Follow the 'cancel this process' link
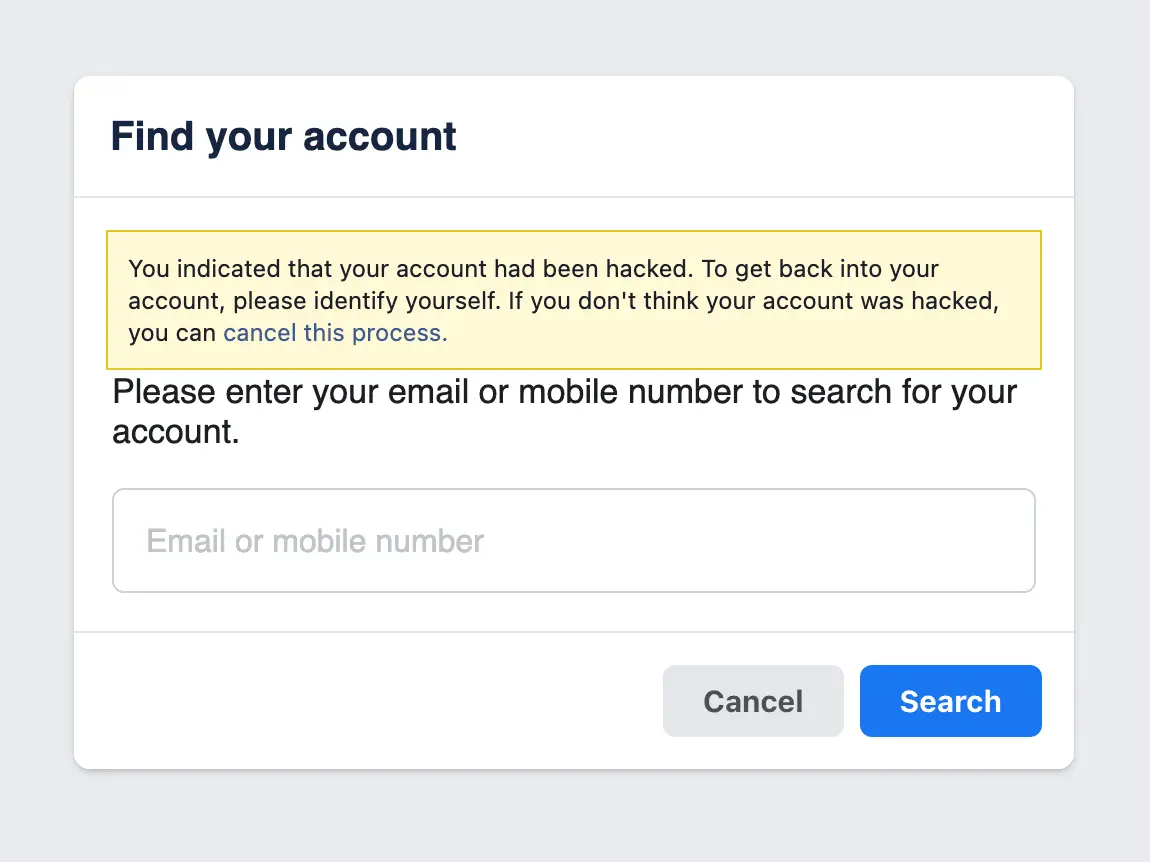 335,333
